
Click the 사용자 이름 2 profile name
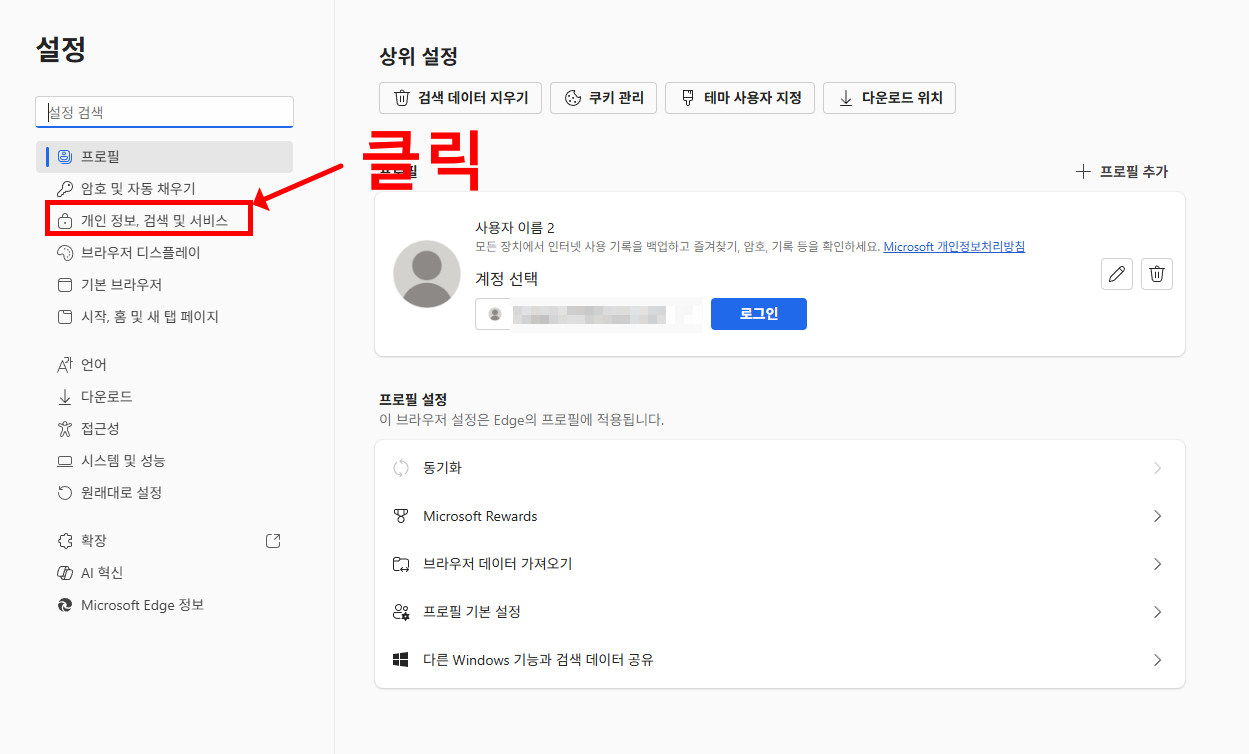click(x=515, y=228)
